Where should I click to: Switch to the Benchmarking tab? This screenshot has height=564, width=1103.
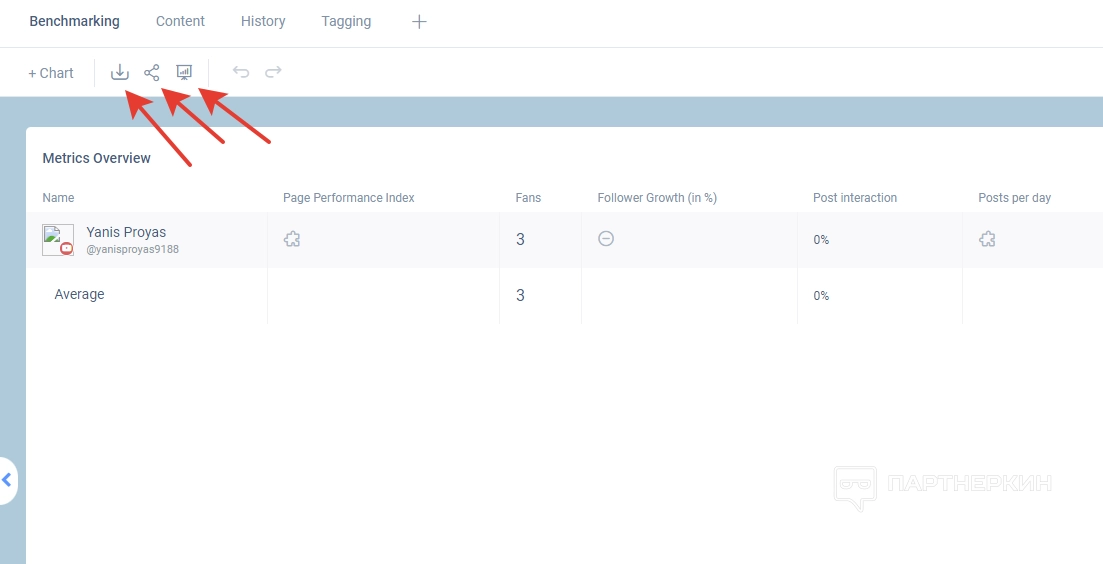pos(74,21)
